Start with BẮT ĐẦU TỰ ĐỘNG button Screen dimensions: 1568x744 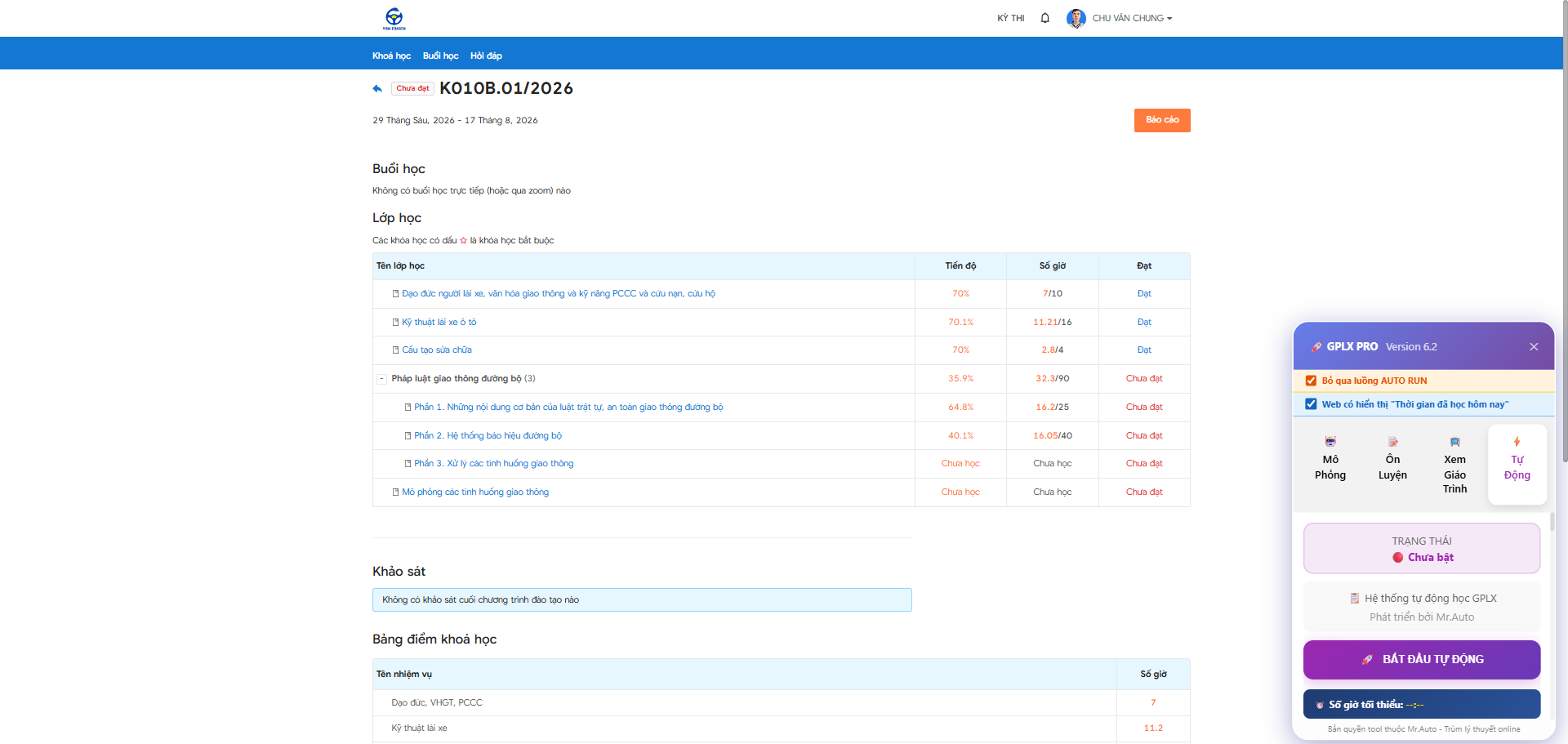pos(1422,660)
